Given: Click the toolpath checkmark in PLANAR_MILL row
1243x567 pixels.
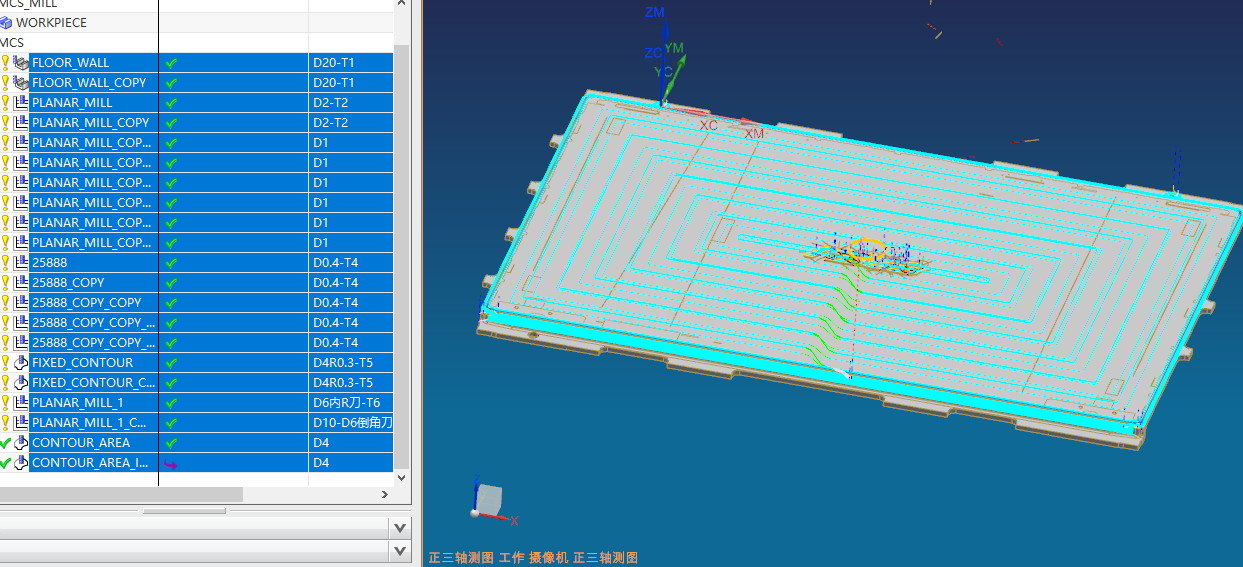Looking at the screenshot, I should (171, 102).
